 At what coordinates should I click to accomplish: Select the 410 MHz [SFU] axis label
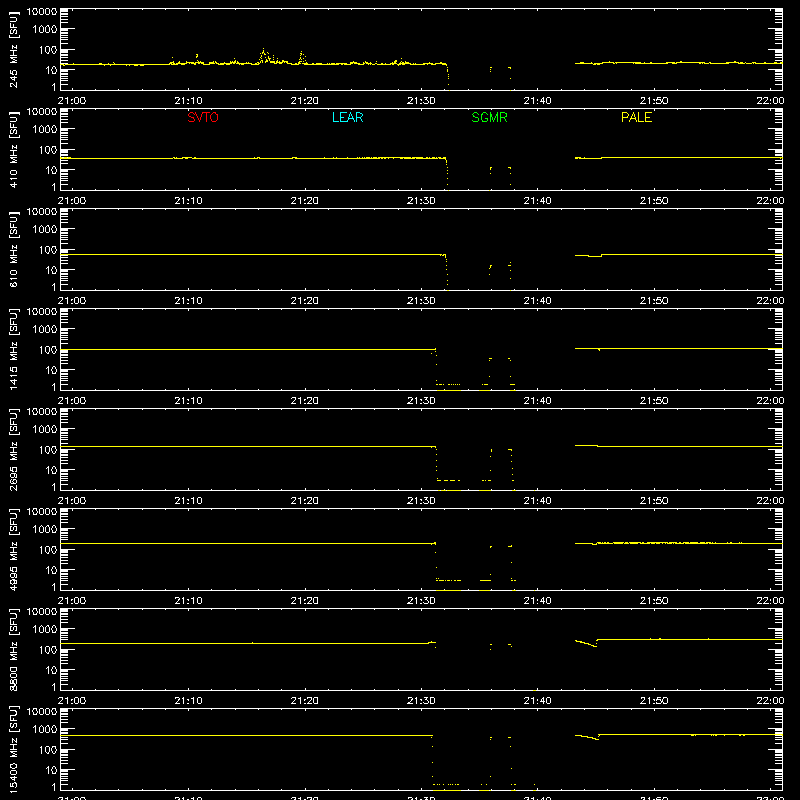[x=13, y=150]
